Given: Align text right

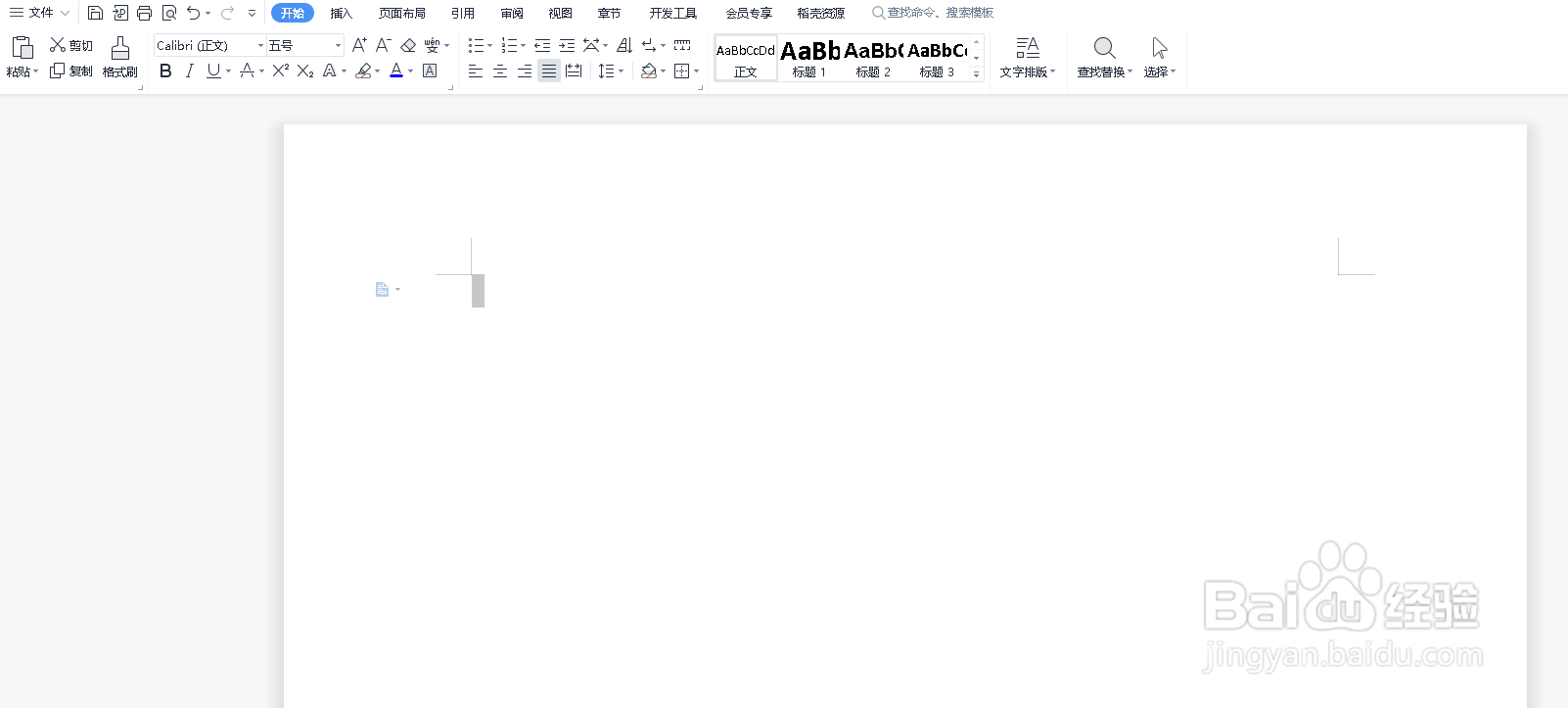Looking at the screenshot, I should click(x=525, y=71).
